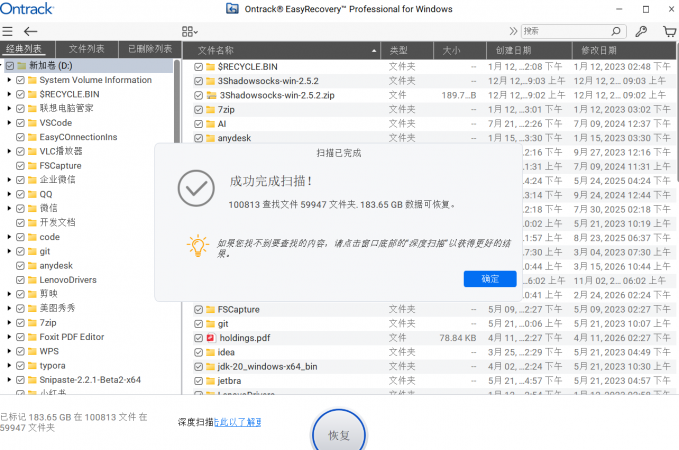Viewport: 679px width, 450px height.
Task: Switch to 已删除列表 tab
Action: click(x=150, y=49)
